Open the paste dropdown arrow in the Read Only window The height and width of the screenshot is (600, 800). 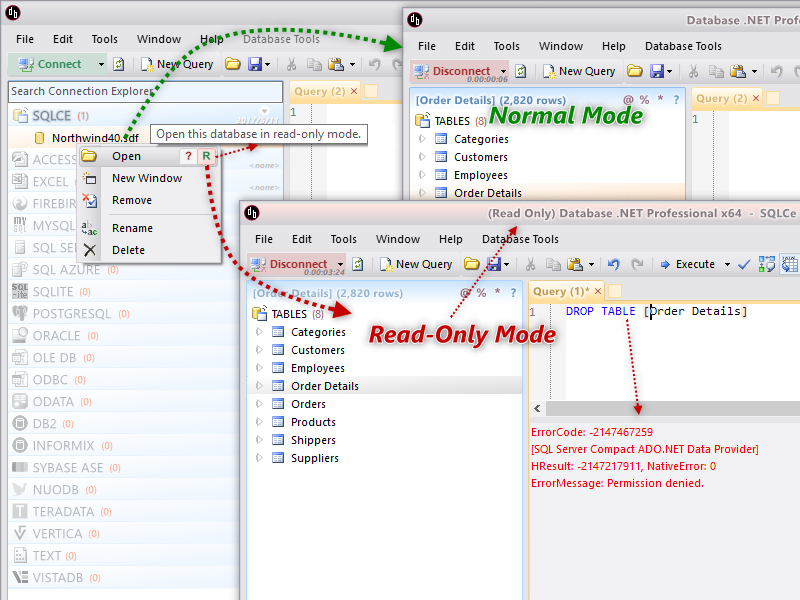(x=591, y=264)
